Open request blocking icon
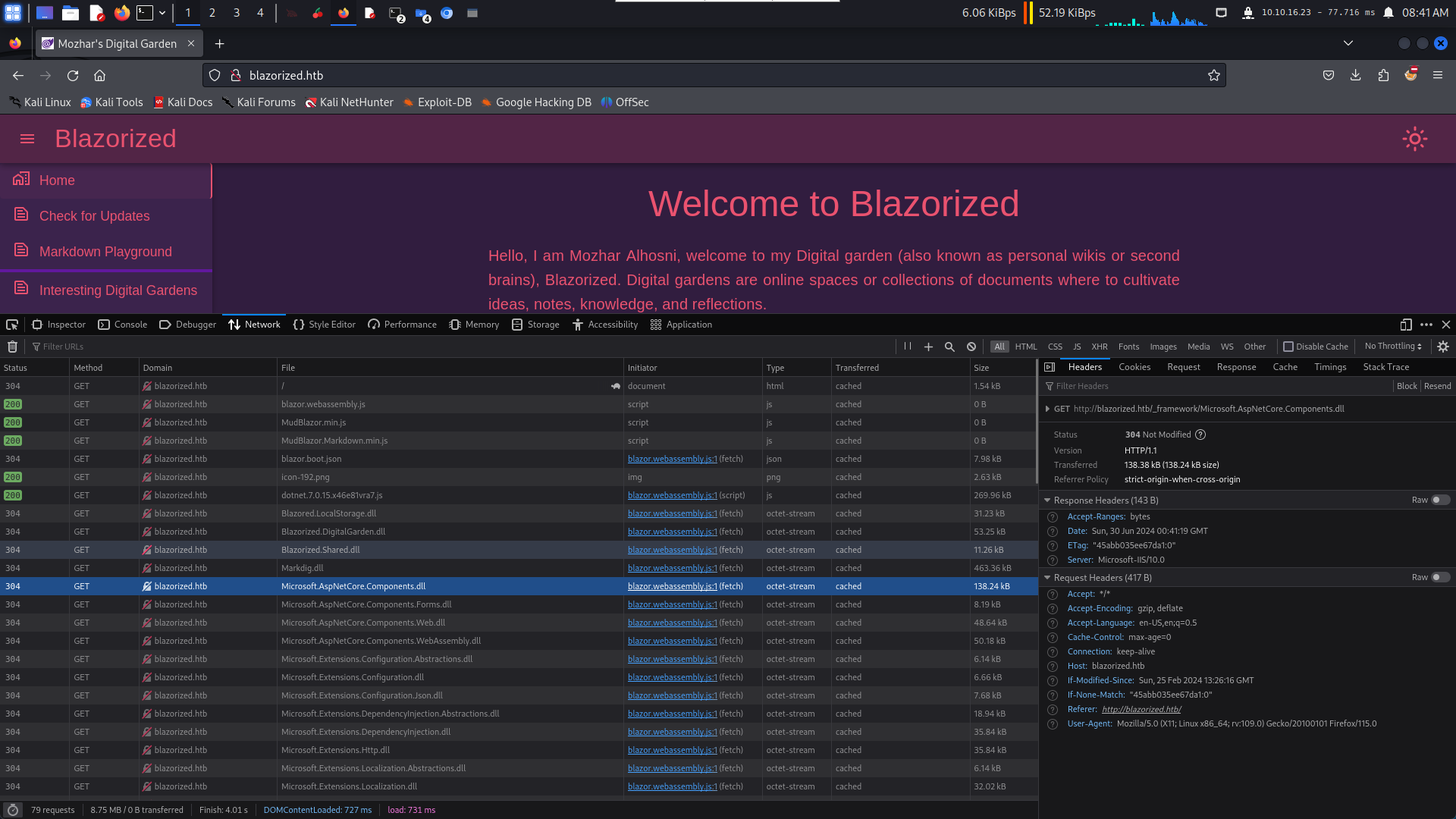Viewport: 1456px width, 819px height. click(x=971, y=347)
